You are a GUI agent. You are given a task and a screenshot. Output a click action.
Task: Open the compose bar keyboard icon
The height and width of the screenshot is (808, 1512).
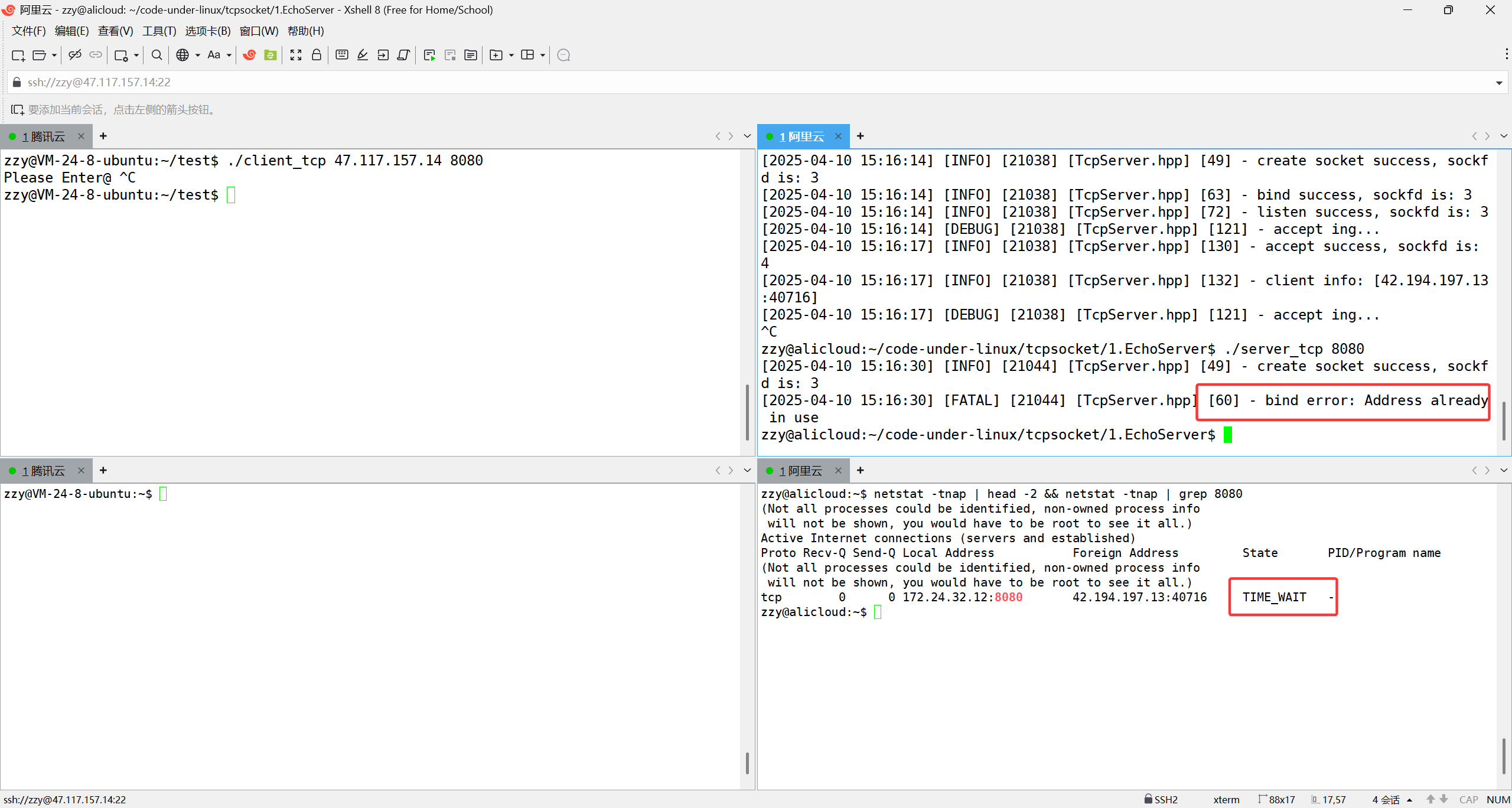(x=341, y=55)
